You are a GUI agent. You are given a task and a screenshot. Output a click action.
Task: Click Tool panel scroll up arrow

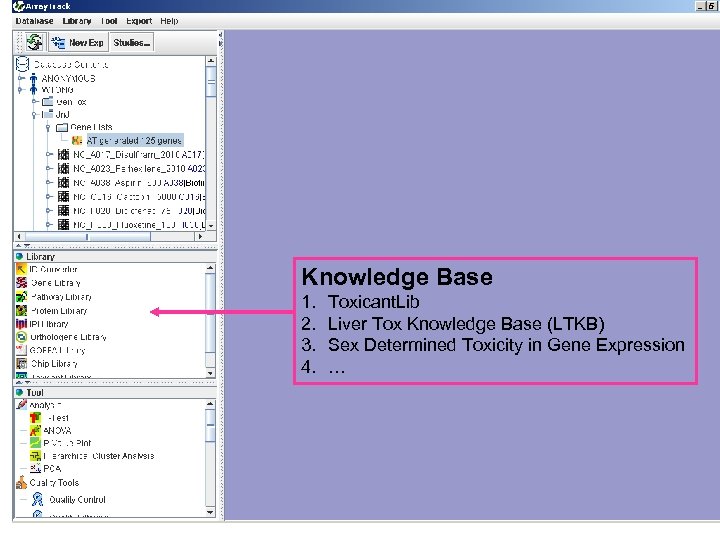[x=210, y=404]
